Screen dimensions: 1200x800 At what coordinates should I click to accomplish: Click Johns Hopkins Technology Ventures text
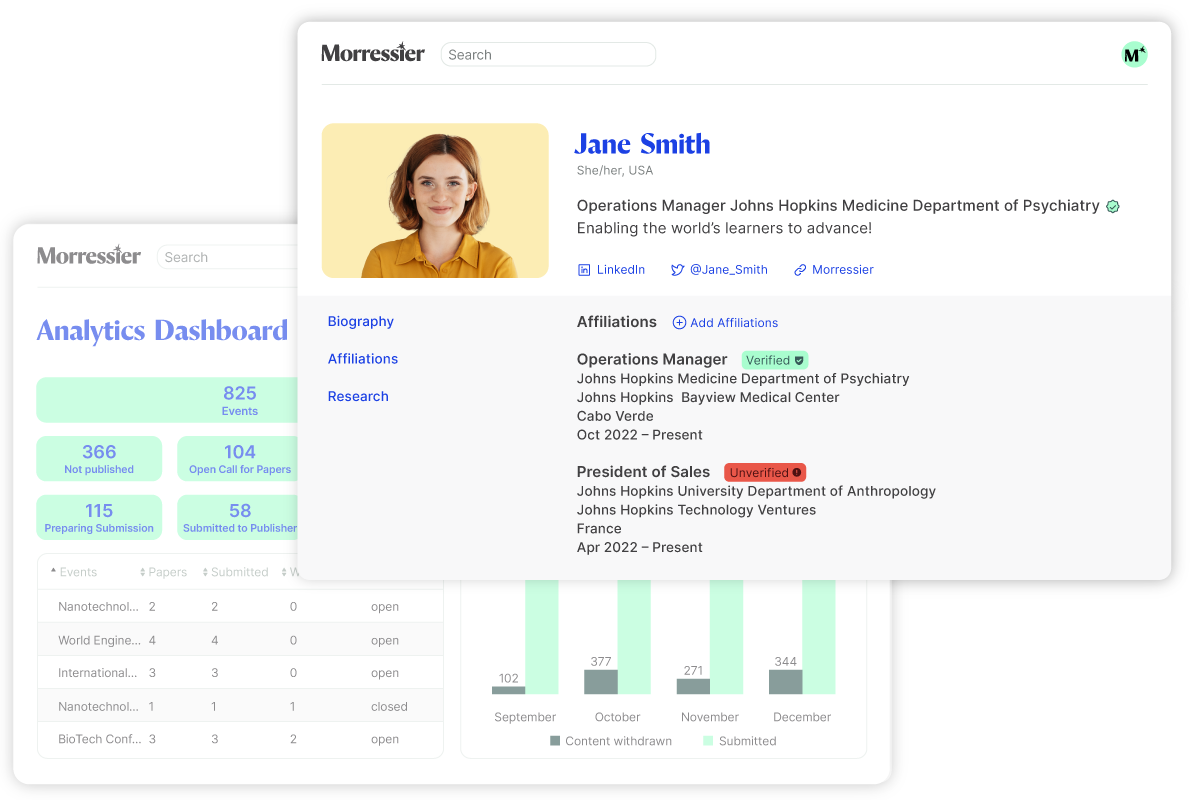(x=696, y=510)
